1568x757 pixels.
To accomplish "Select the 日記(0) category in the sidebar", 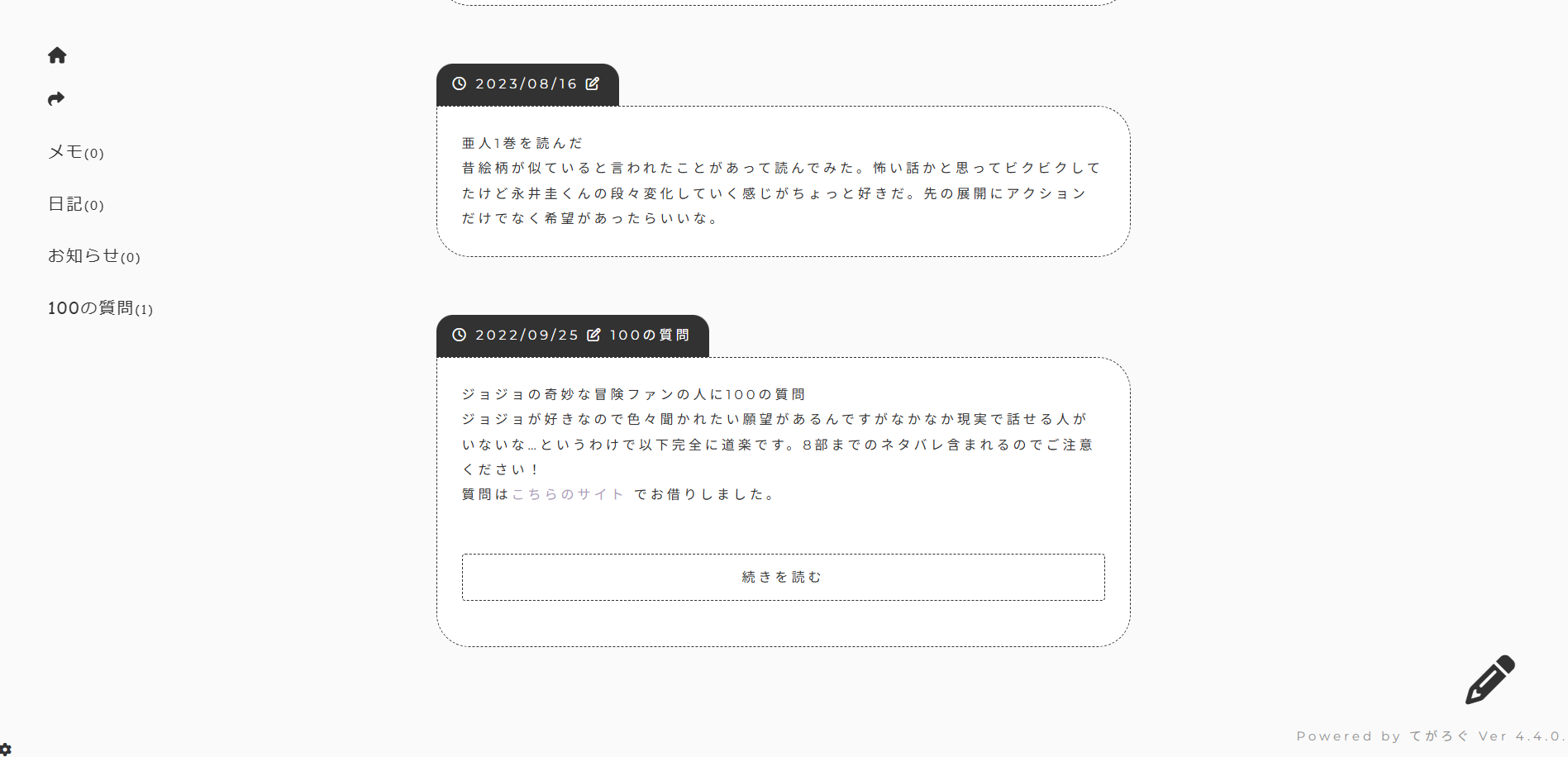I will click(75, 204).
